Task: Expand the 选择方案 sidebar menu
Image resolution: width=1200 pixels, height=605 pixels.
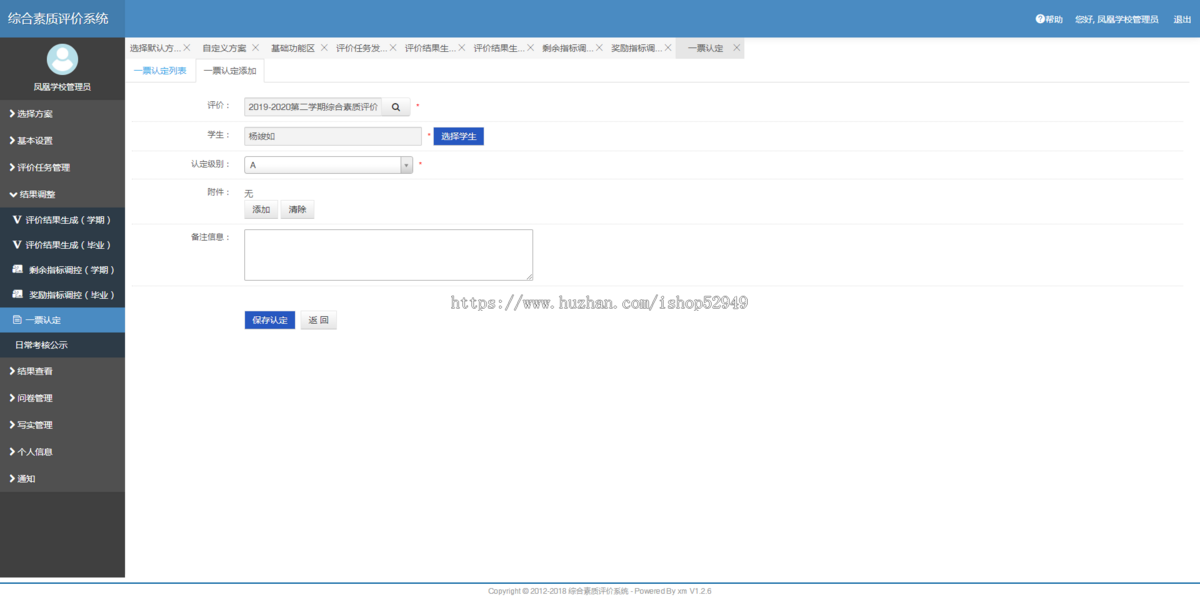Action: (x=62, y=114)
